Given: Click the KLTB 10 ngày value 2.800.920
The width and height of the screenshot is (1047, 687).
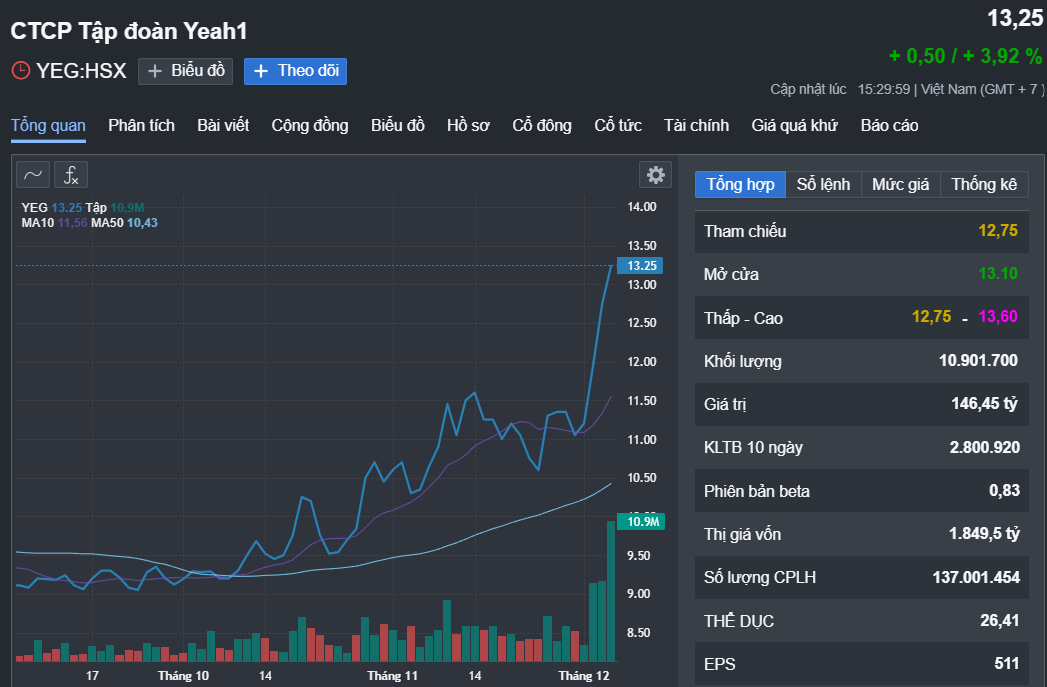Looking at the screenshot, I should point(985,447).
